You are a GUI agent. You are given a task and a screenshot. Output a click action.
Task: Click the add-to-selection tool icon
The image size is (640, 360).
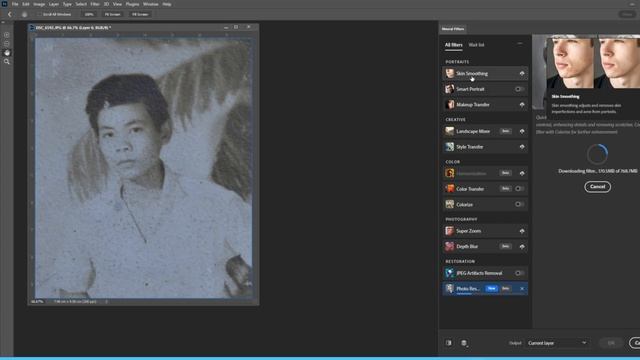pyautogui.click(x=7, y=35)
